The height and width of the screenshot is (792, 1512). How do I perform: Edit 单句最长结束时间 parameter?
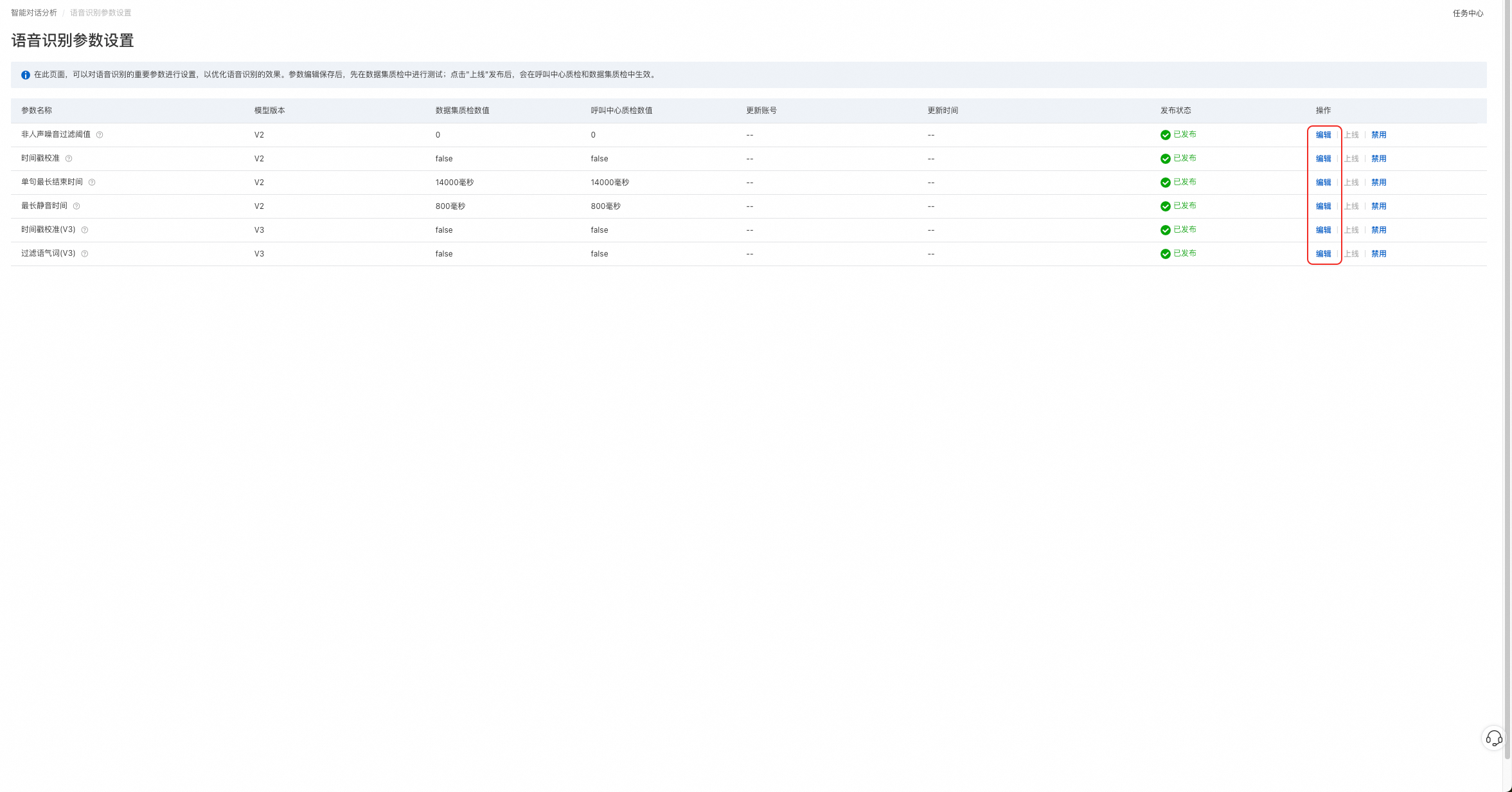coord(1323,183)
